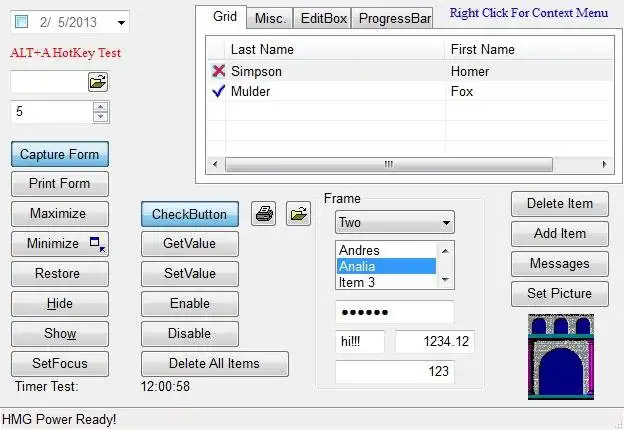
Task: Click the SetFocus button
Action: (60, 363)
